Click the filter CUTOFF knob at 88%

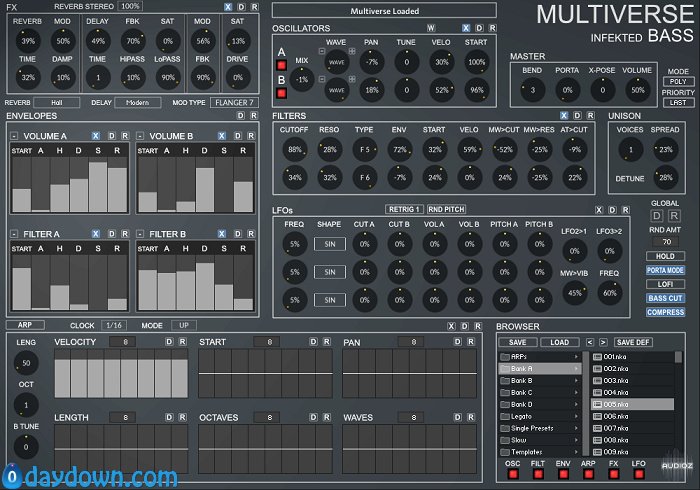point(294,149)
